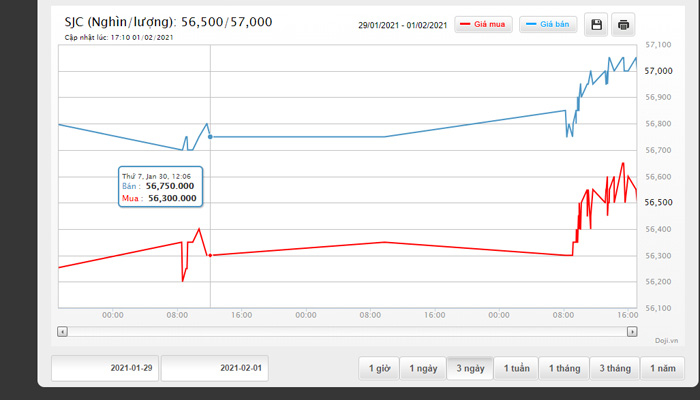The height and width of the screenshot is (400, 700).
Task: Click the horizontal scrollbar track under chart
Action: pos(347,332)
